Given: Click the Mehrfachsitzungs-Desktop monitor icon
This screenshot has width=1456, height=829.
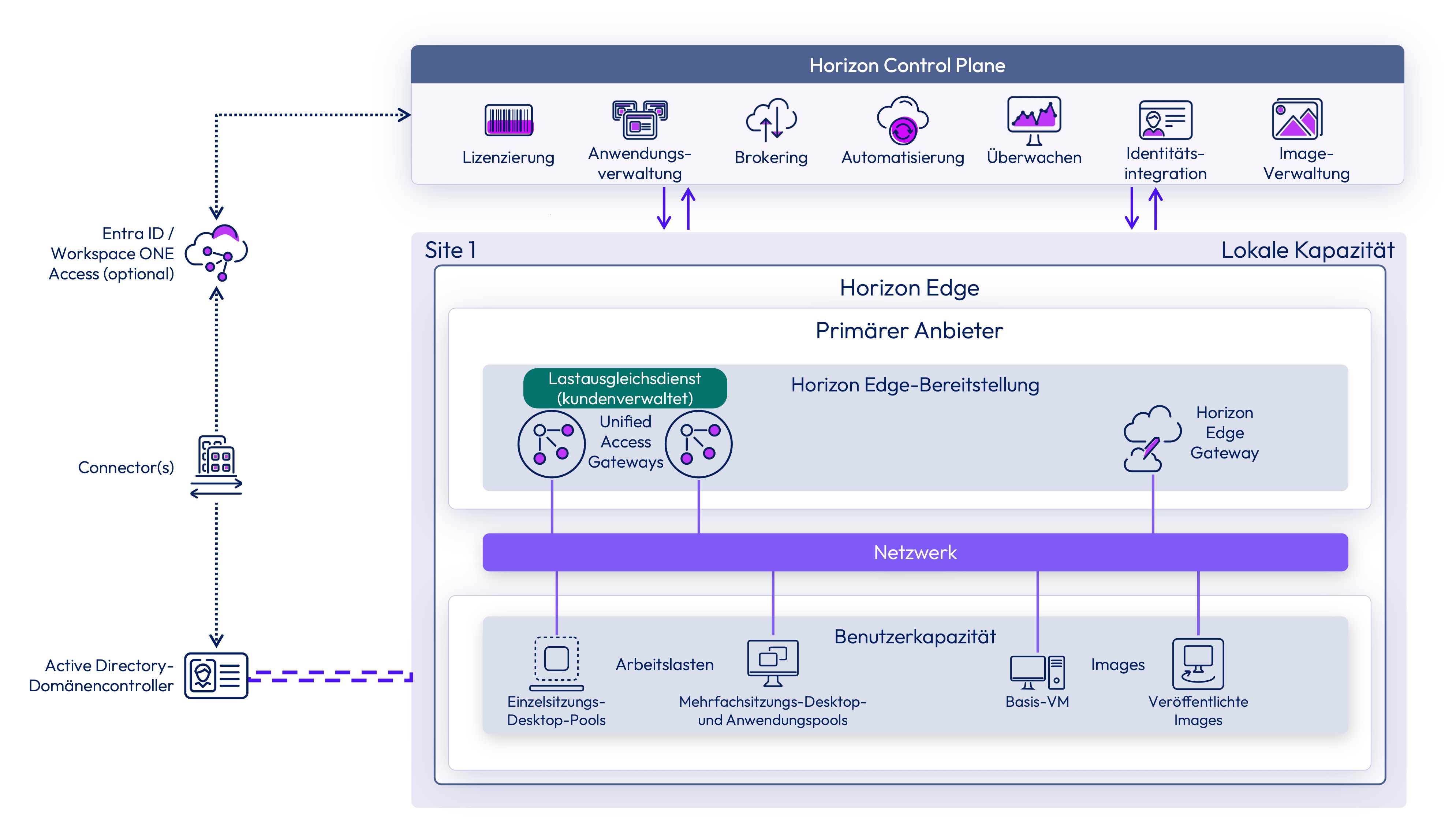Looking at the screenshot, I should click(773, 663).
